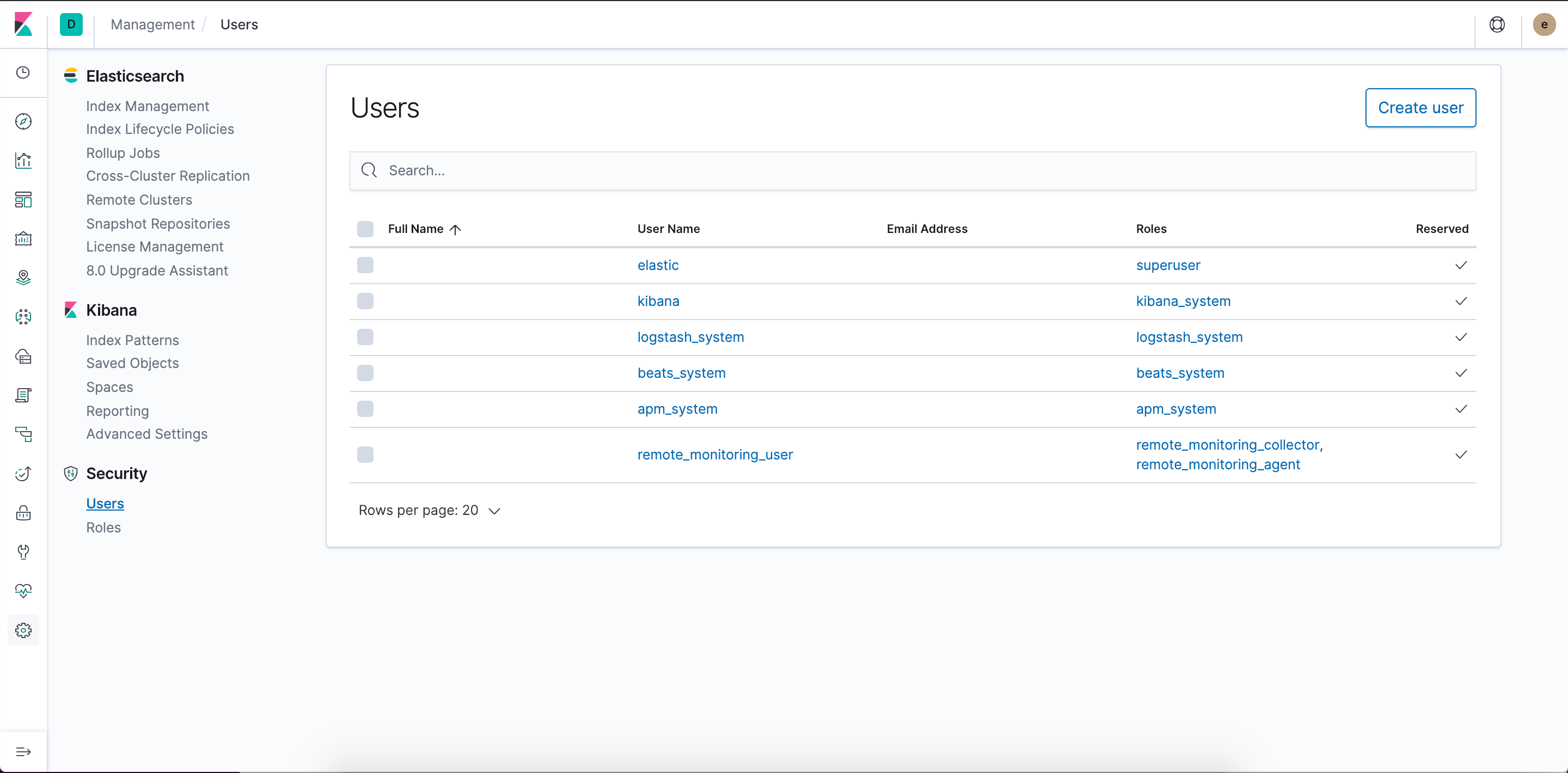Open the Maps app icon
This screenshot has height=773, width=1568.
point(23,277)
